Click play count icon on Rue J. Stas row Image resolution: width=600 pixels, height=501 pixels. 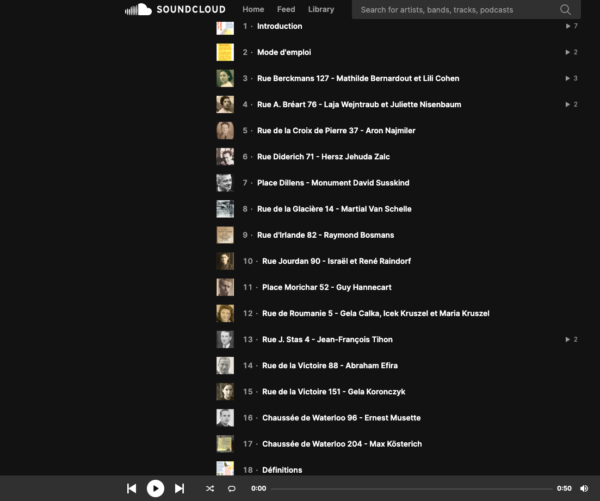[x=568, y=339]
